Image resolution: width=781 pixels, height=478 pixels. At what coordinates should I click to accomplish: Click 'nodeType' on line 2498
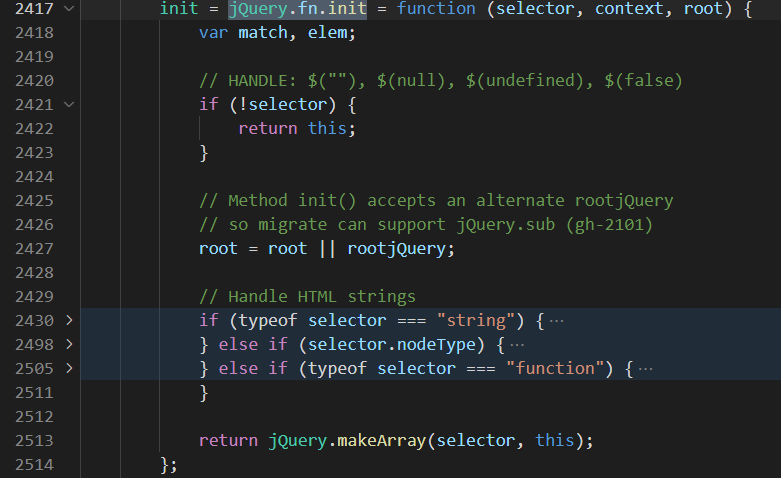coord(436,344)
